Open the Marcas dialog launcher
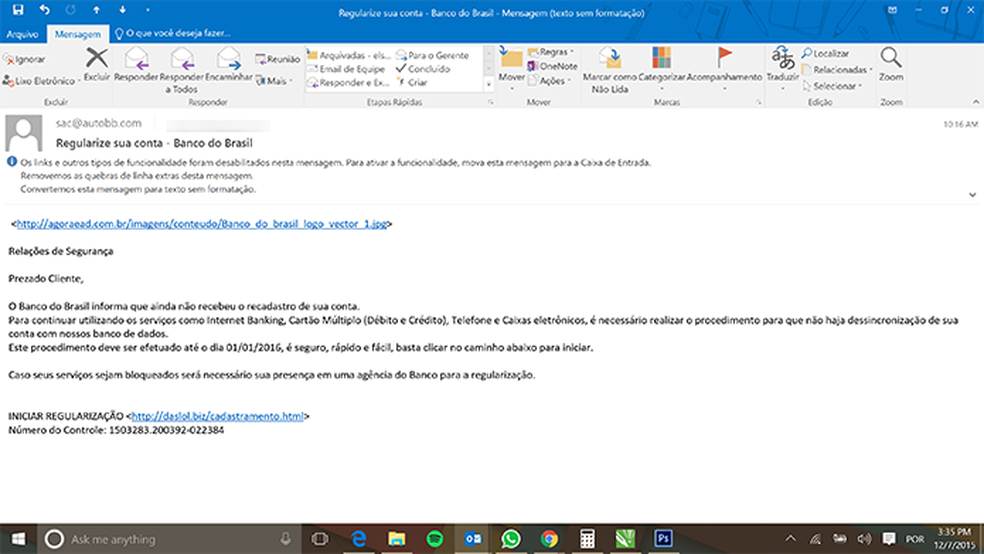 759,102
